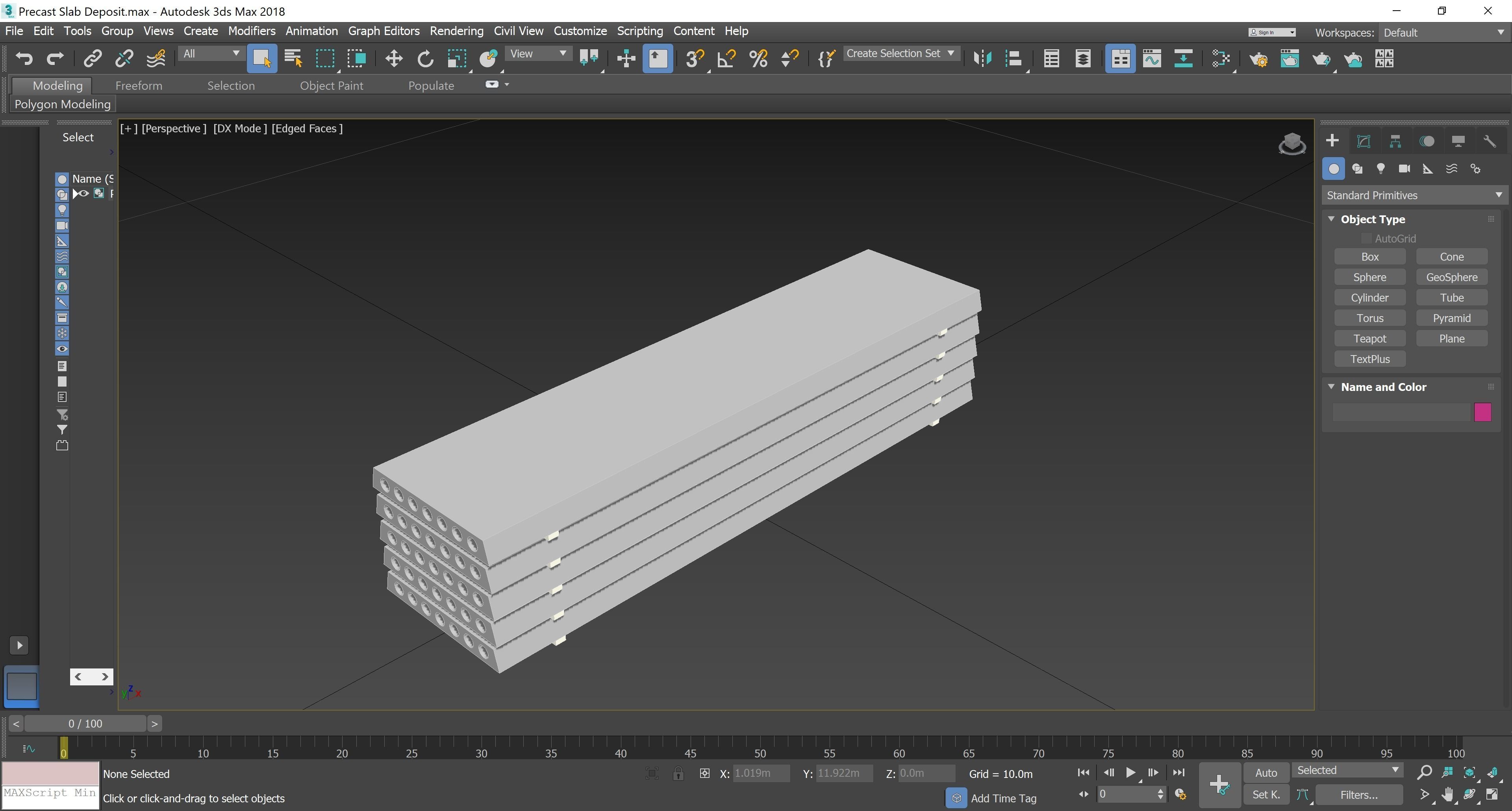Image resolution: width=1512 pixels, height=811 pixels.
Task: Toggle the selection lock icon
Action: (x=678, y=774)
